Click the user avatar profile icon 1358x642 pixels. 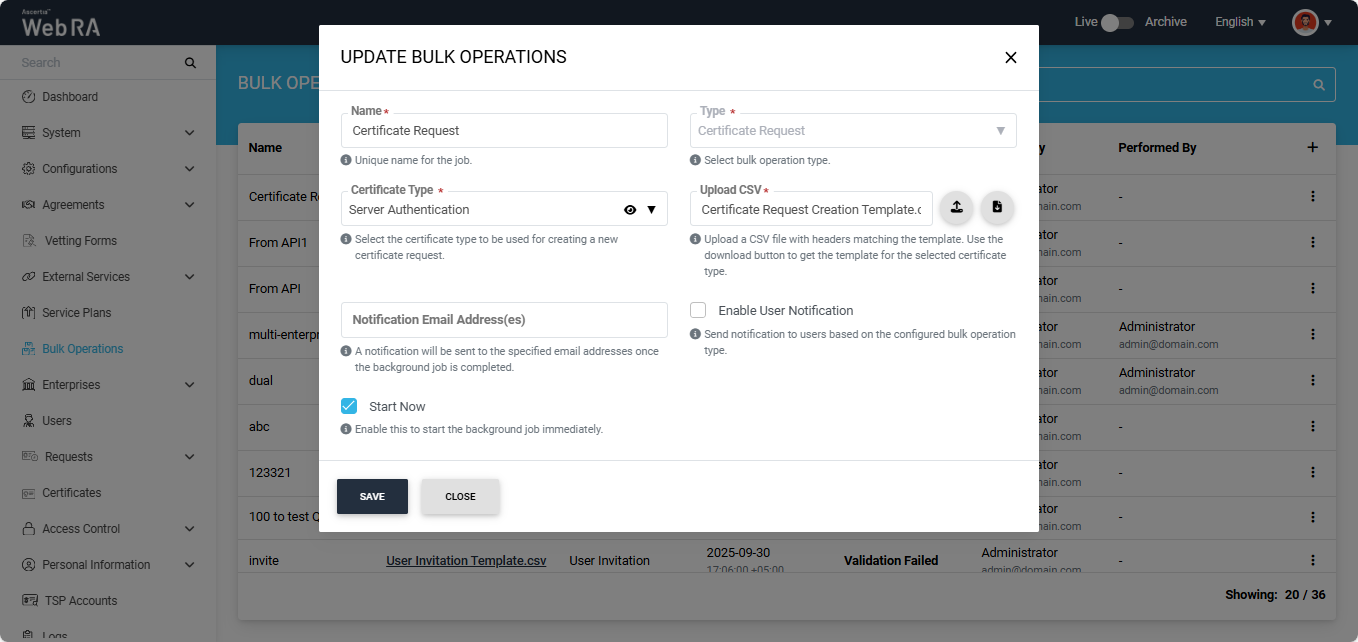coord(1305,22)
